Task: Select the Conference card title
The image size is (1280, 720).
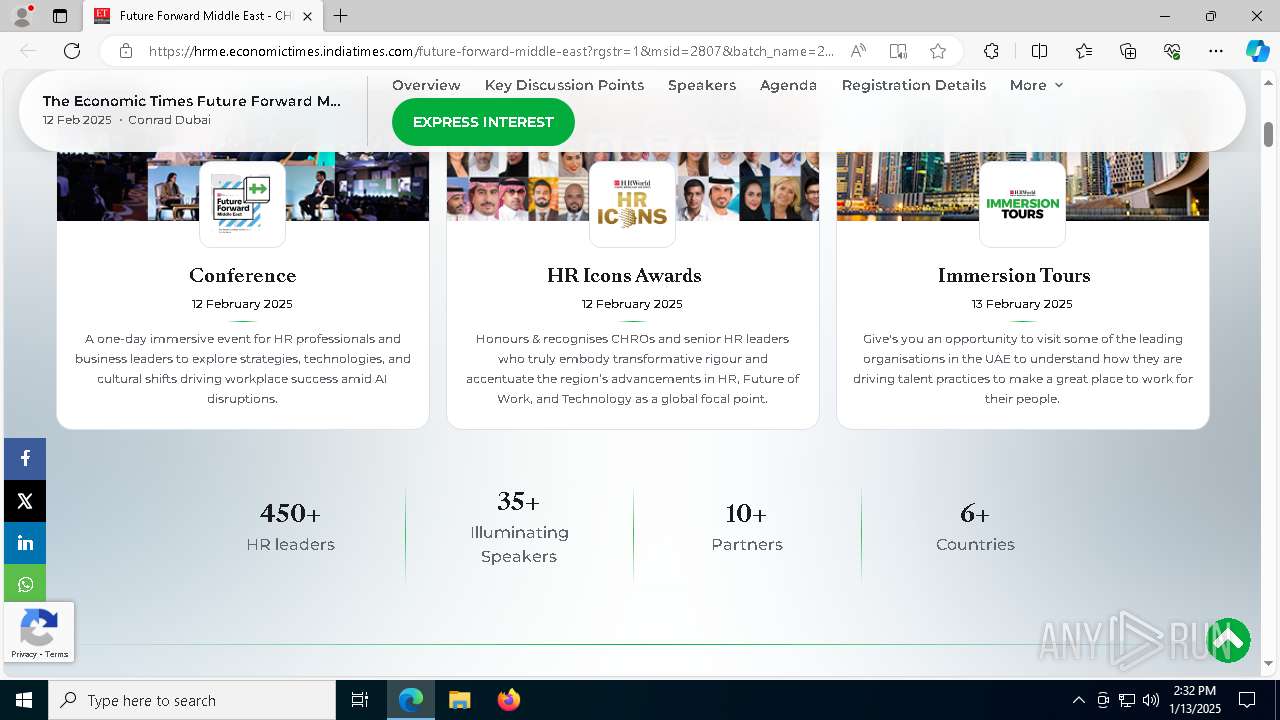Action: pos(243,275)
